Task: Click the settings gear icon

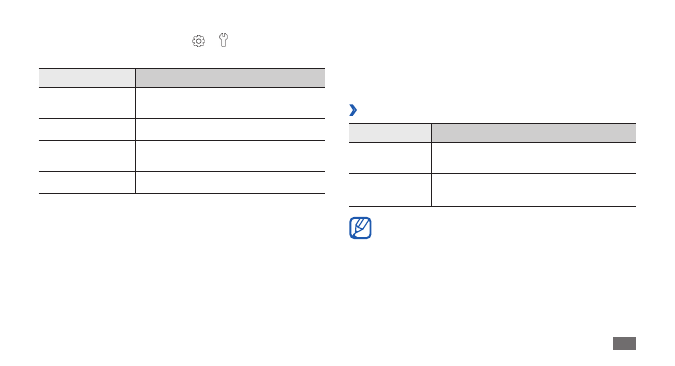Action: coord(198,41)
